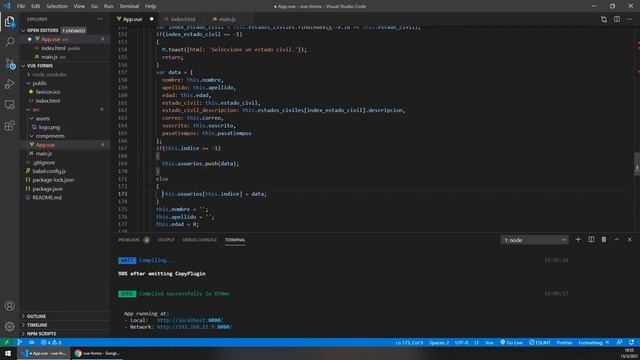Open the Extensions view
This screenshot has width=640, height=360.
(9, 125)
